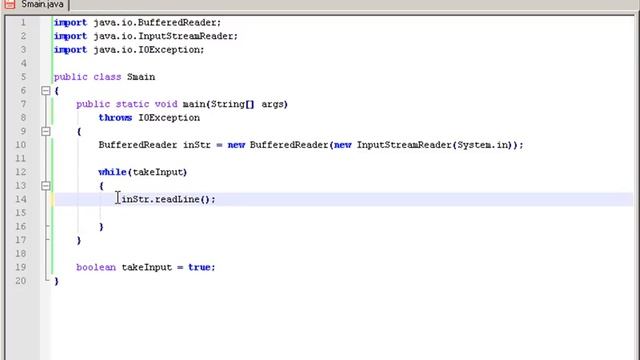Click the takeInput declaration on line 19
Screen dimensions: 640x360
click(147, 267)
